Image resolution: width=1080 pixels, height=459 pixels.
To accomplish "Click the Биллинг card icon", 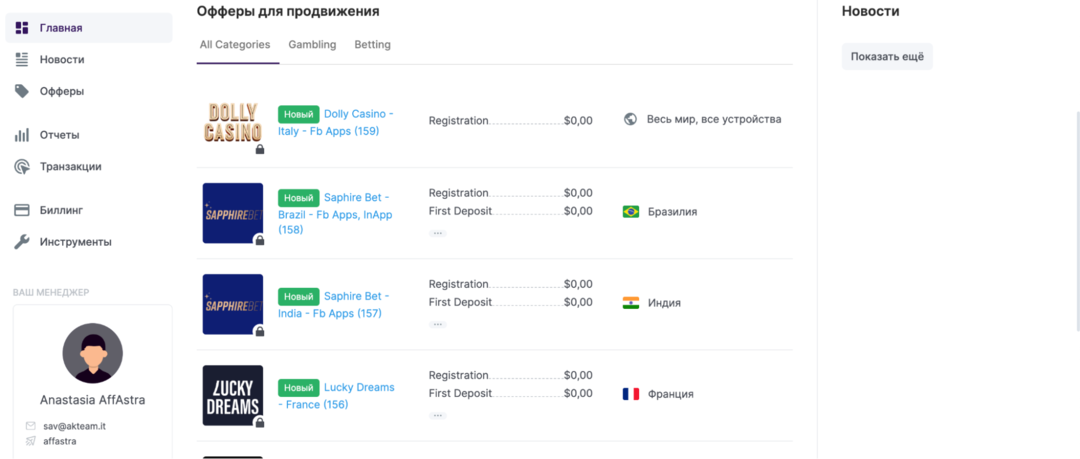I will 22,210.
